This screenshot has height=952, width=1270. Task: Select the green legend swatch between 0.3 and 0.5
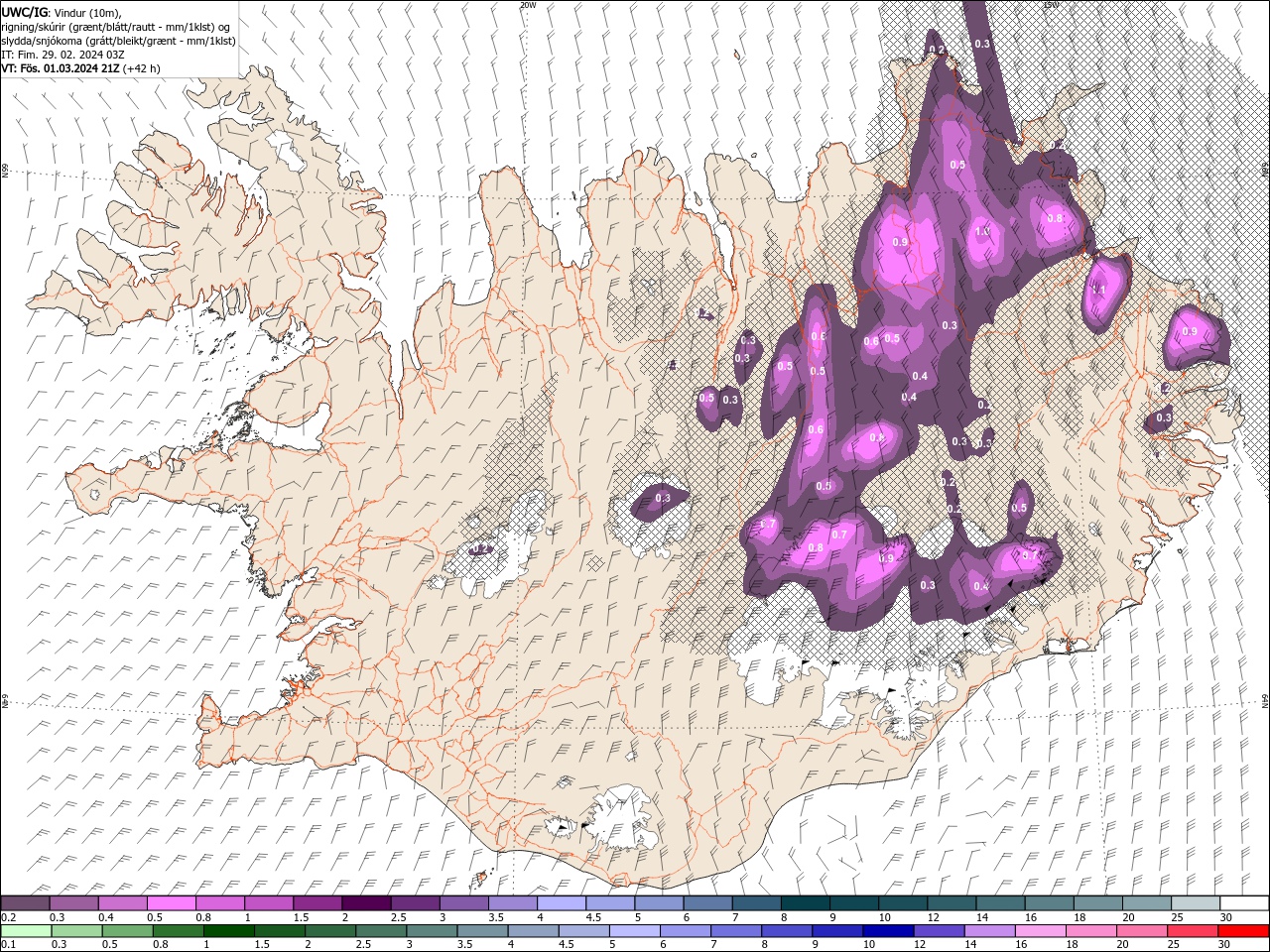[x=76, y=931]
